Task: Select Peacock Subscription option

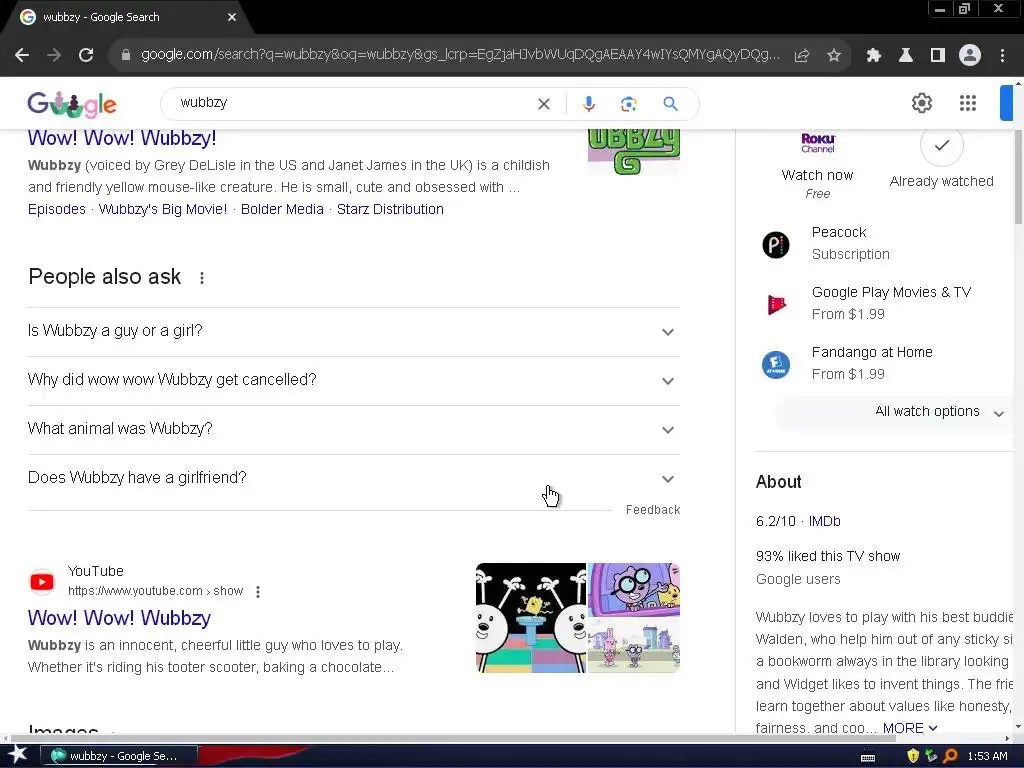Action: pos(886,244)
